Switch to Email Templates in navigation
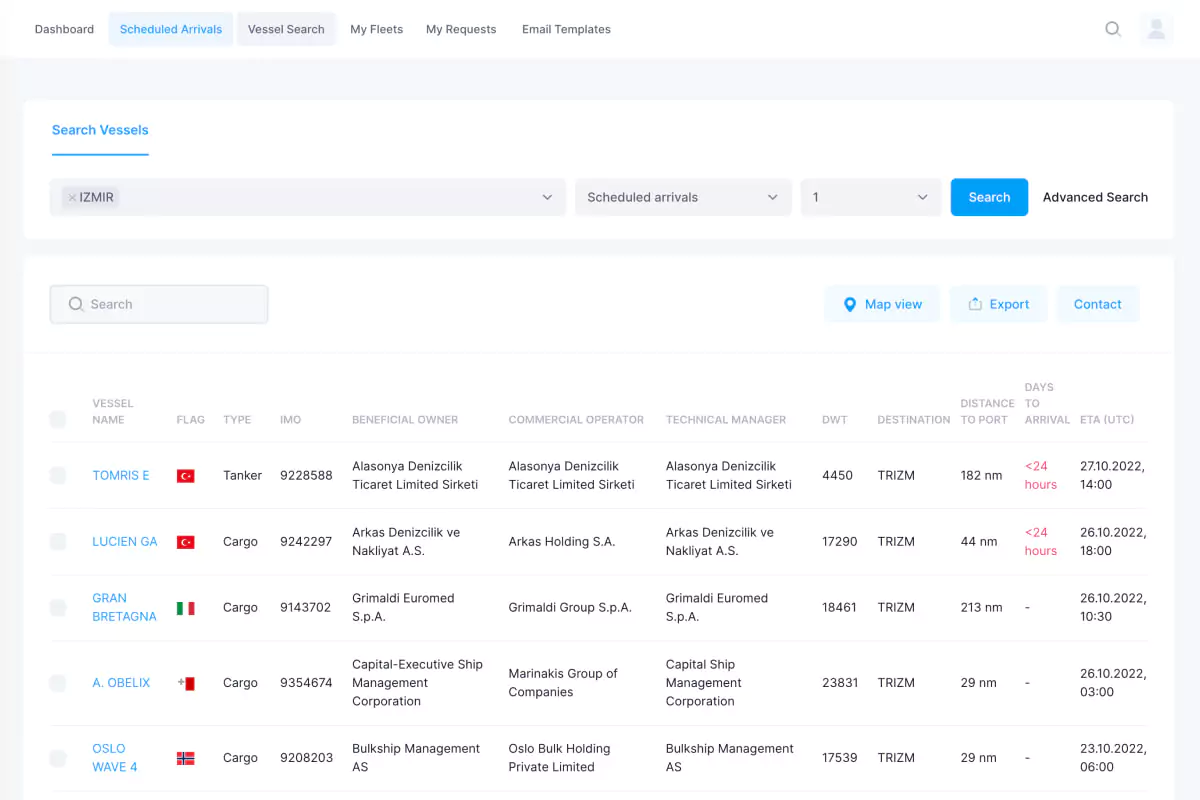The image size is (1200, 800). point(566,29)
